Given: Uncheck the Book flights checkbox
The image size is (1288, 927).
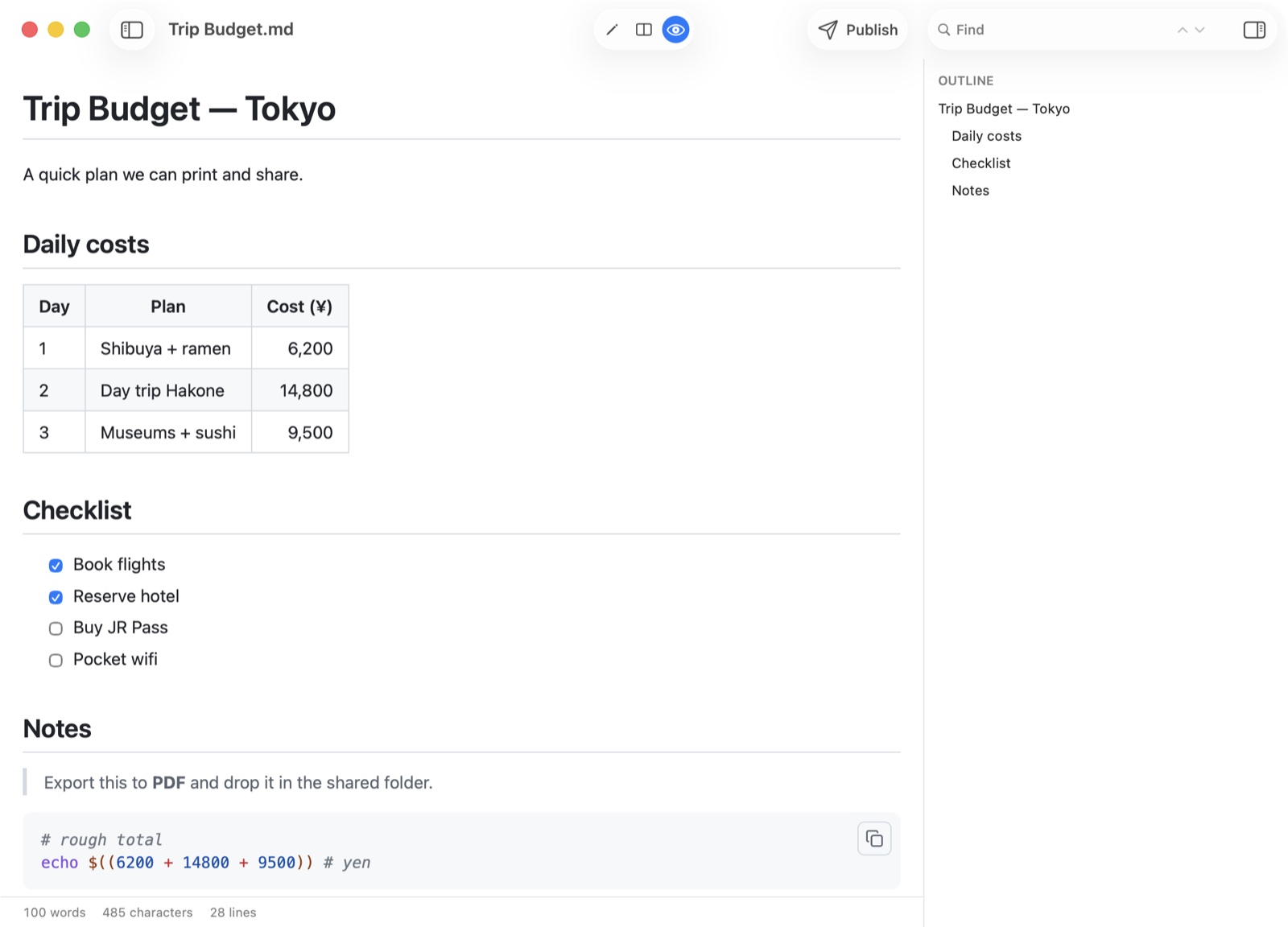Looking at the screenshot, I should (x=56, y=566).
